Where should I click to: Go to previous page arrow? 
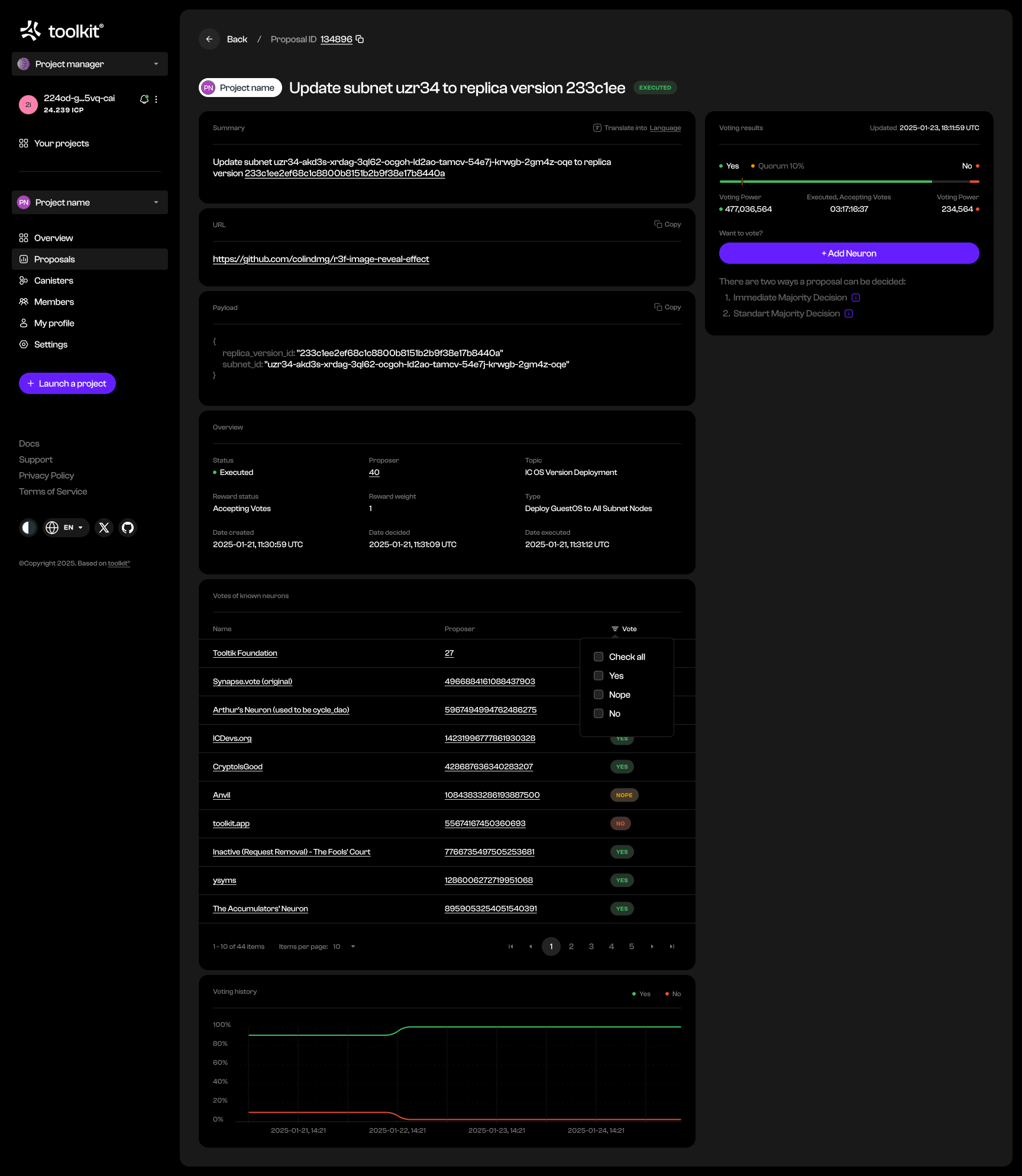pyautogui.click(x=531, y=947)
